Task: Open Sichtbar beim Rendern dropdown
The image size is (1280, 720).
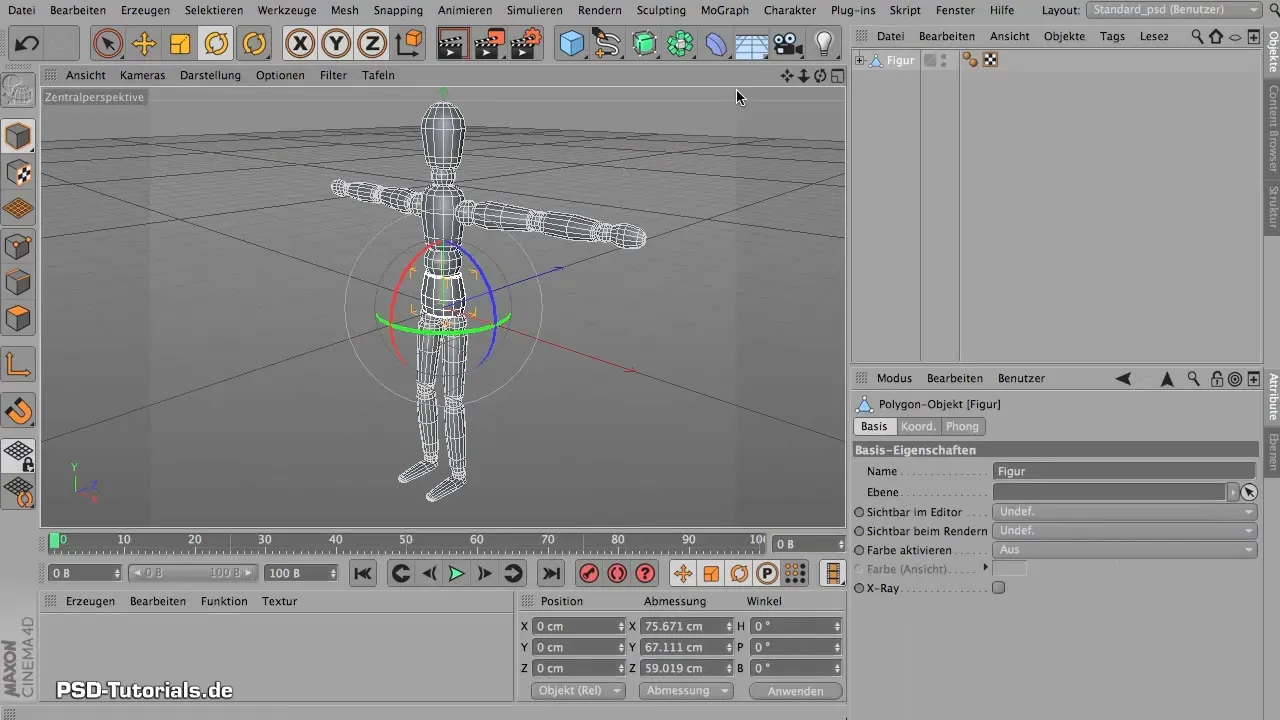Action: point(1125,531)
